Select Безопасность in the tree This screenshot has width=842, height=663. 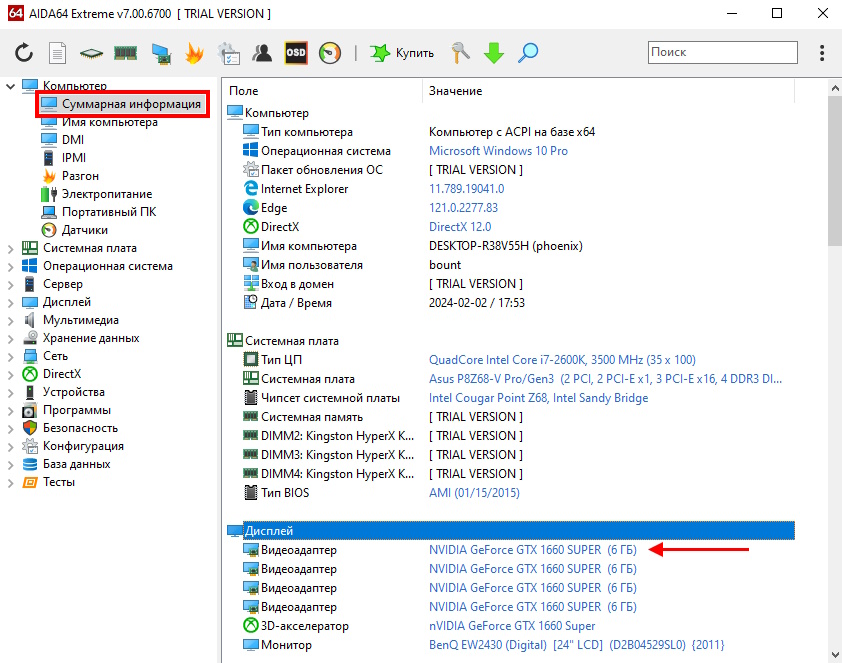80,428
